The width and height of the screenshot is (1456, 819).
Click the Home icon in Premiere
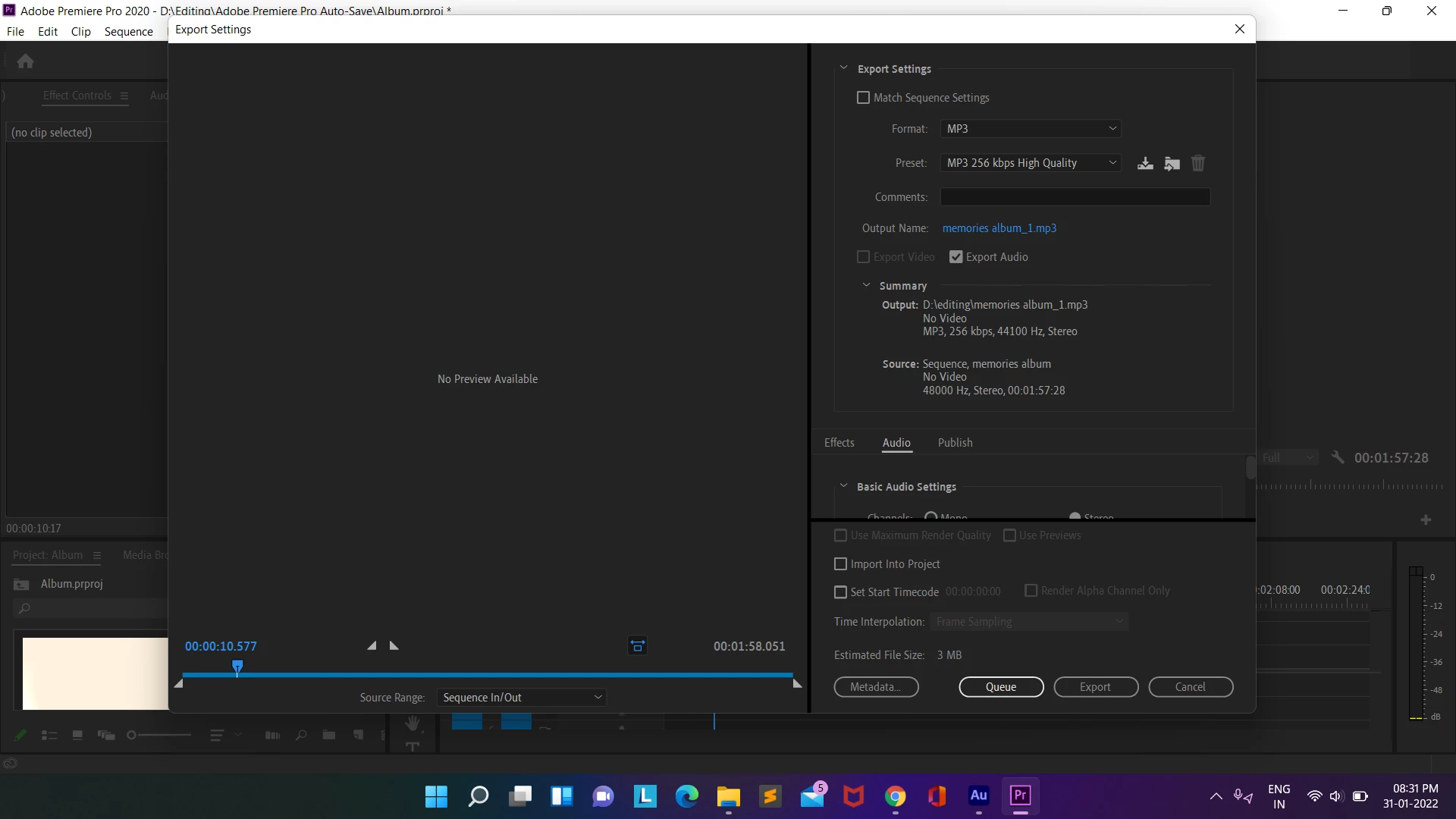[25, 61]
